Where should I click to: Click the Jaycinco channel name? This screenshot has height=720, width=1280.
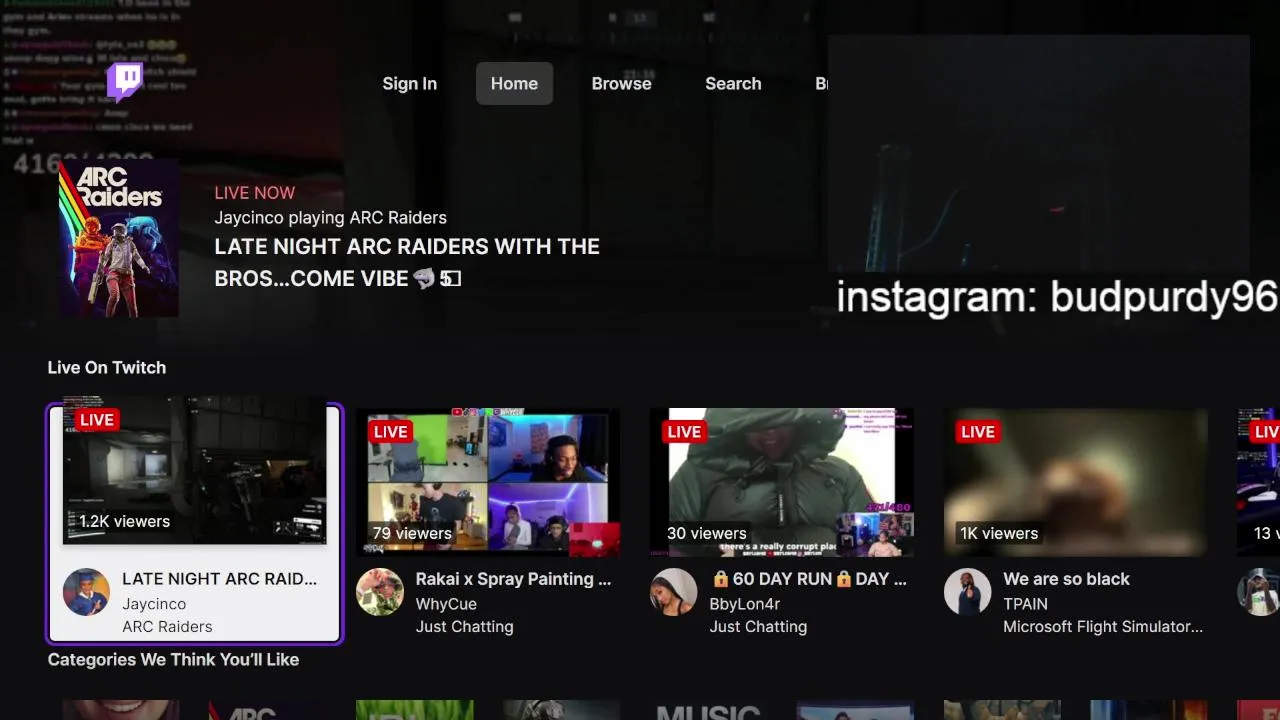(x=154, y=604)
